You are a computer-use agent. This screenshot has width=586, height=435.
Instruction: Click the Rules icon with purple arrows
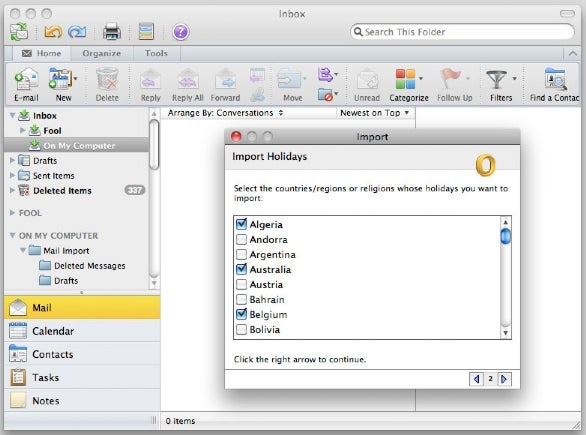pyautogui.click(x=325, y=75)
